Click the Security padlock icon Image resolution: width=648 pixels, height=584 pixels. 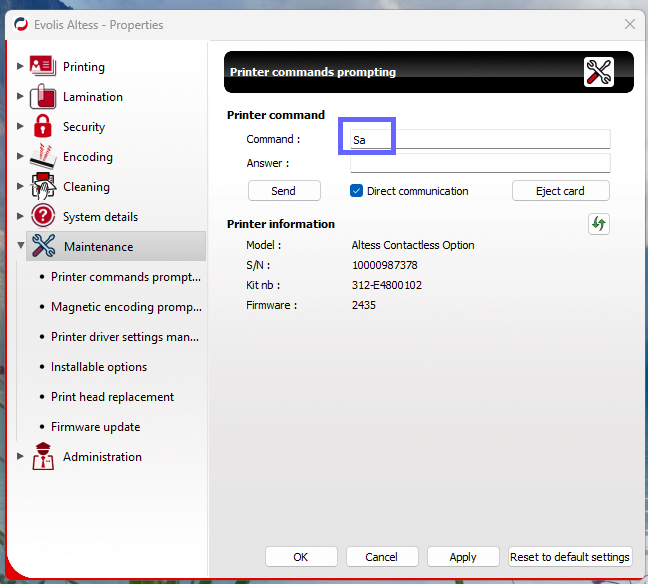[x=43, y=126]
